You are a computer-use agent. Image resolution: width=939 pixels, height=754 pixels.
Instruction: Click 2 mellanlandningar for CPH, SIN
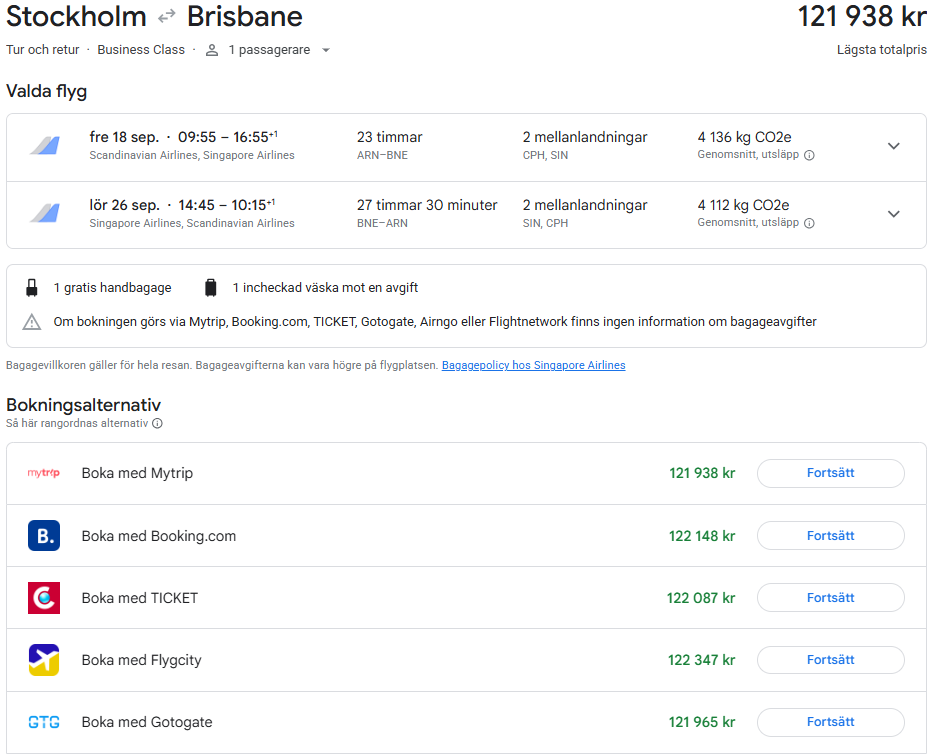coord(585,137)
